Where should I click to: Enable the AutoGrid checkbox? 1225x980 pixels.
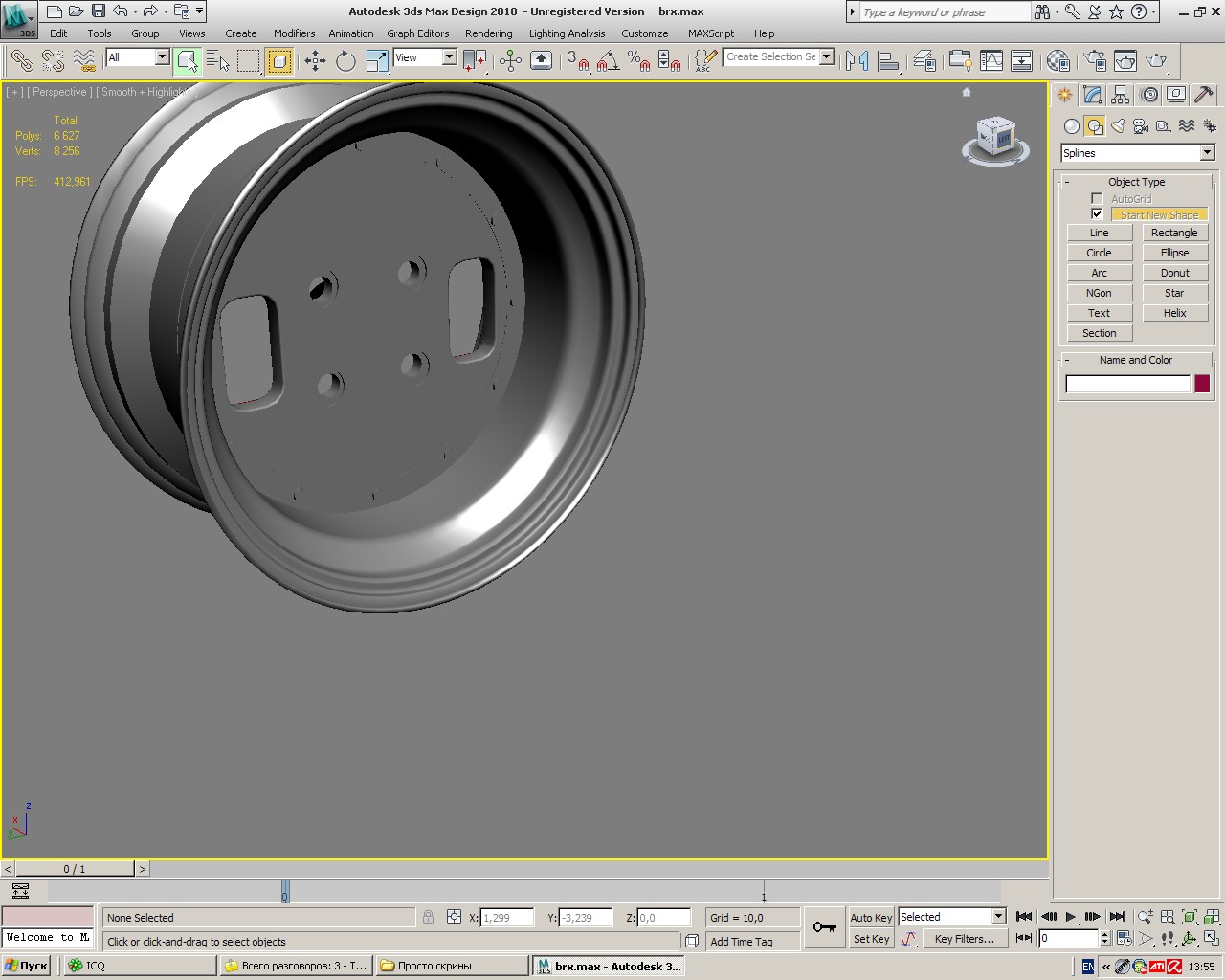[x=1097, y=199]
